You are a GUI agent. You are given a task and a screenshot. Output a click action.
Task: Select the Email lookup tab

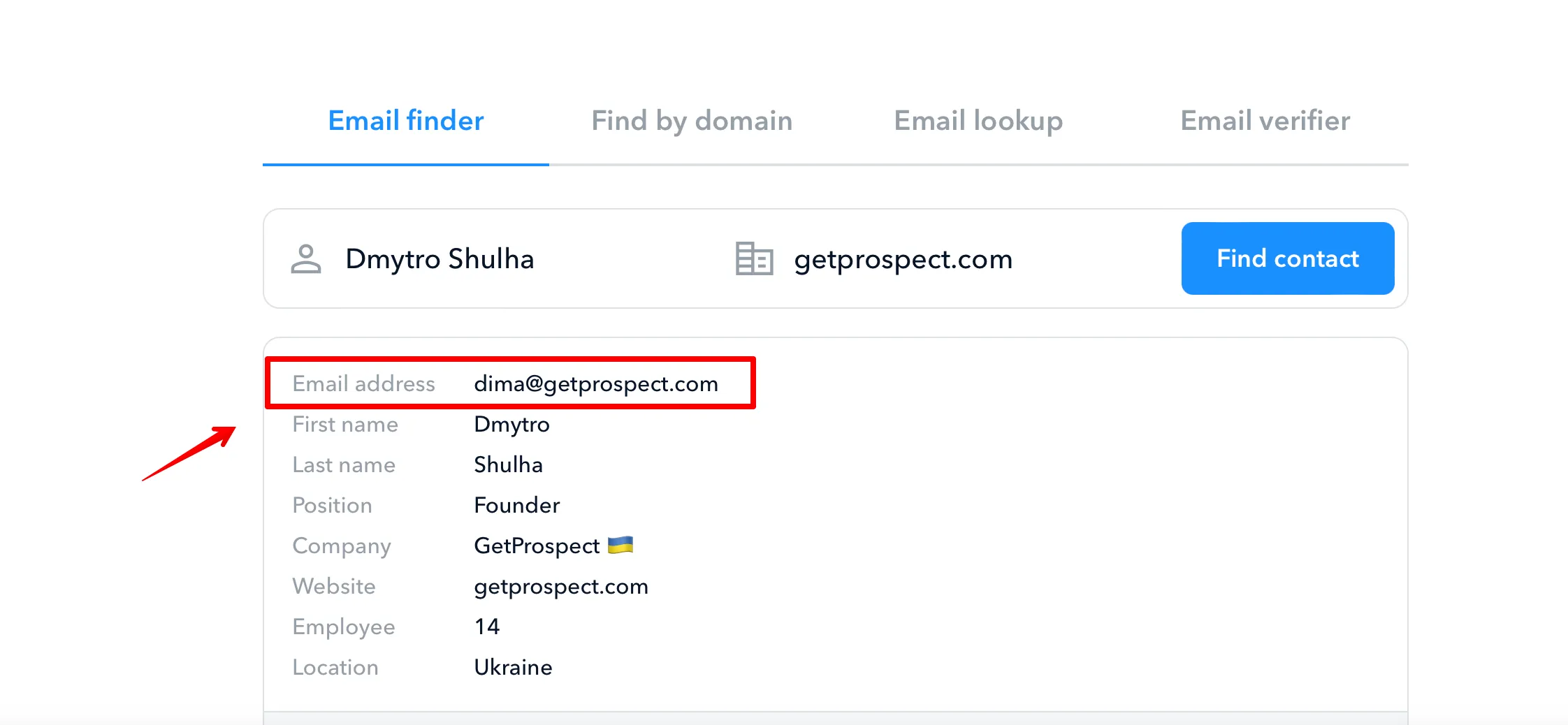point(978,121)
